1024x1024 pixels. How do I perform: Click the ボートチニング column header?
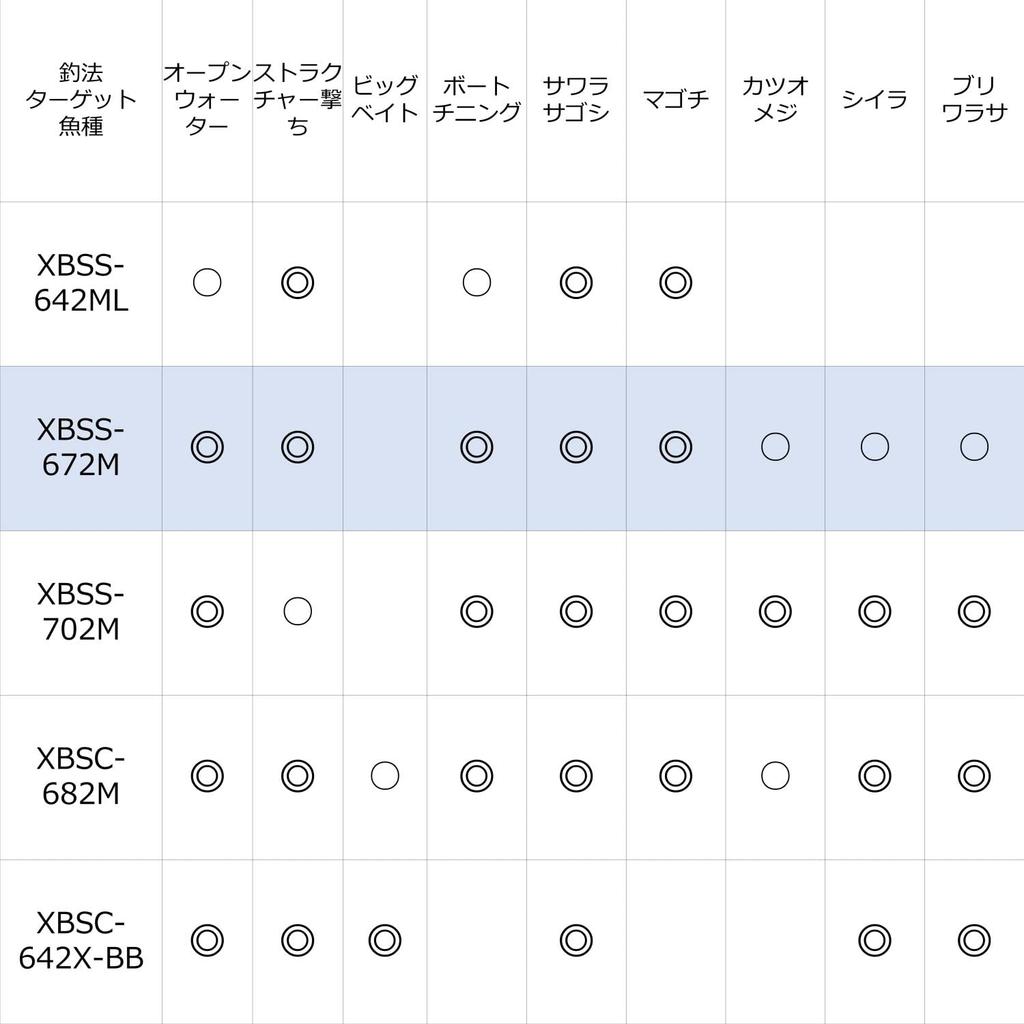coord(477,100)
